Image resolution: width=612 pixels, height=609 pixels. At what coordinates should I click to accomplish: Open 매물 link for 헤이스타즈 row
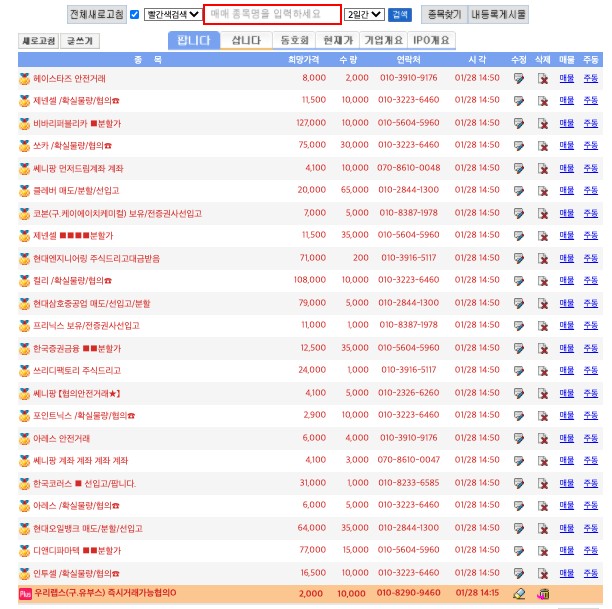[x=567, y=78]
